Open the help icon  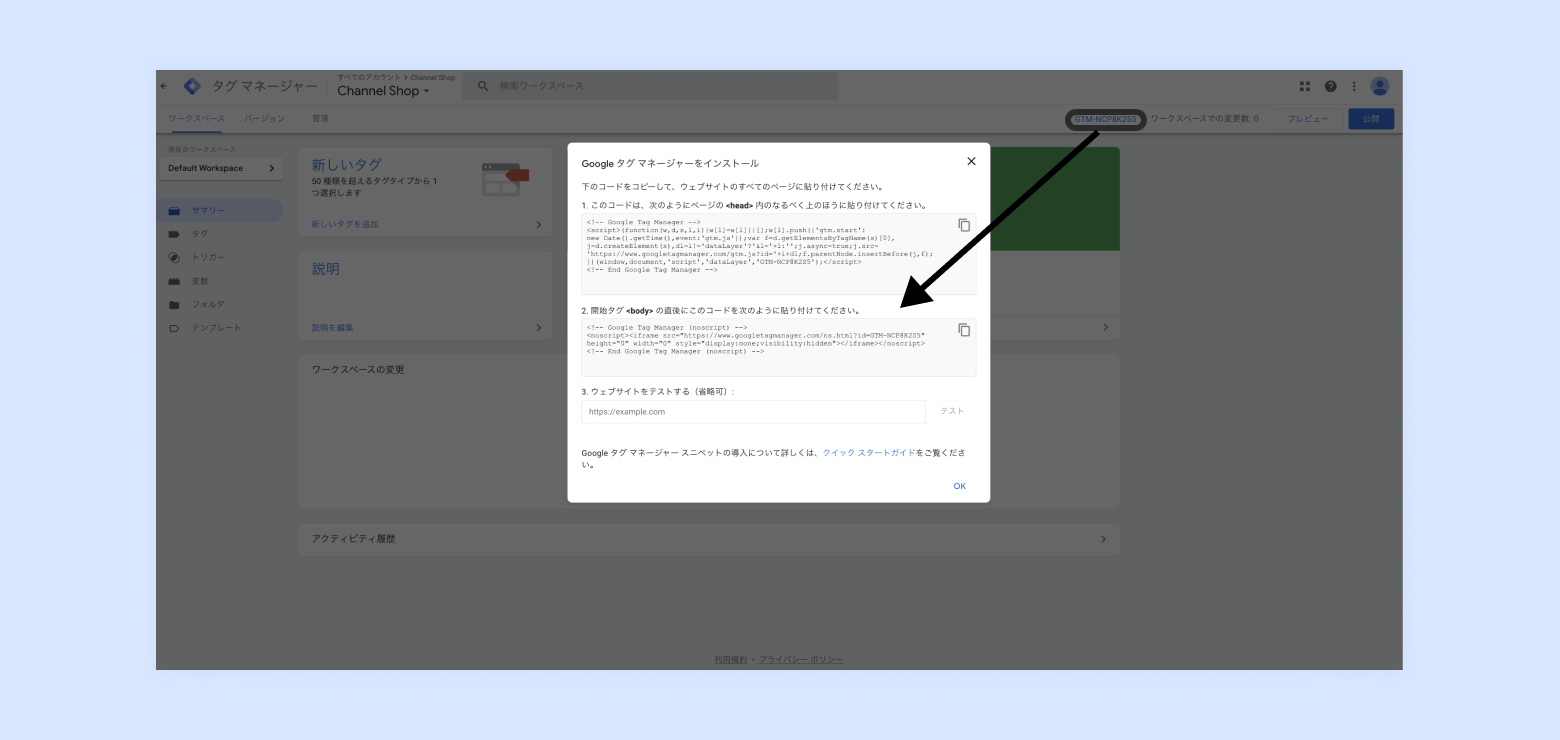coord(1331,86)
